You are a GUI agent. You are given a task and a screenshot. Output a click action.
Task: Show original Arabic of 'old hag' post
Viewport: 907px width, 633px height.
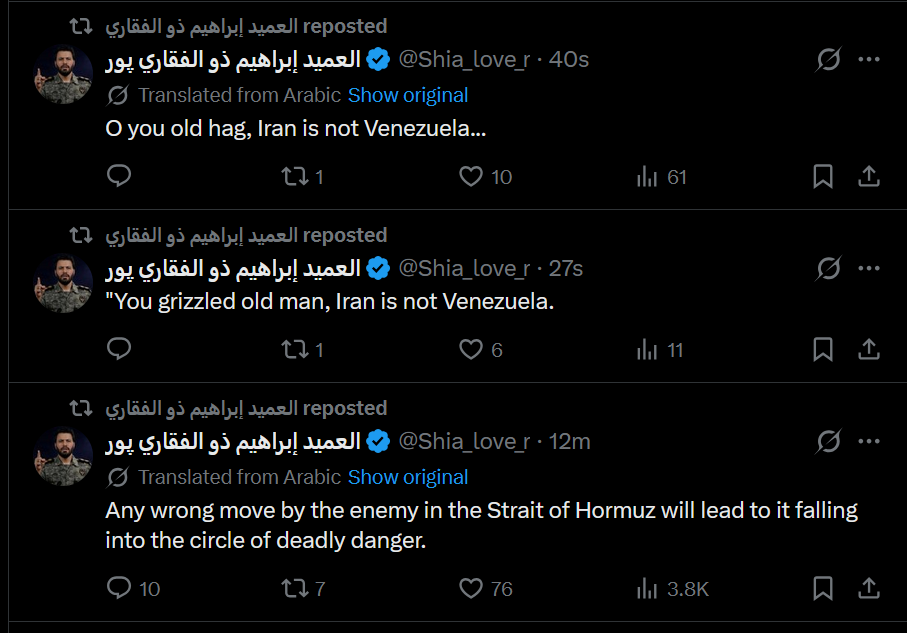408,95
